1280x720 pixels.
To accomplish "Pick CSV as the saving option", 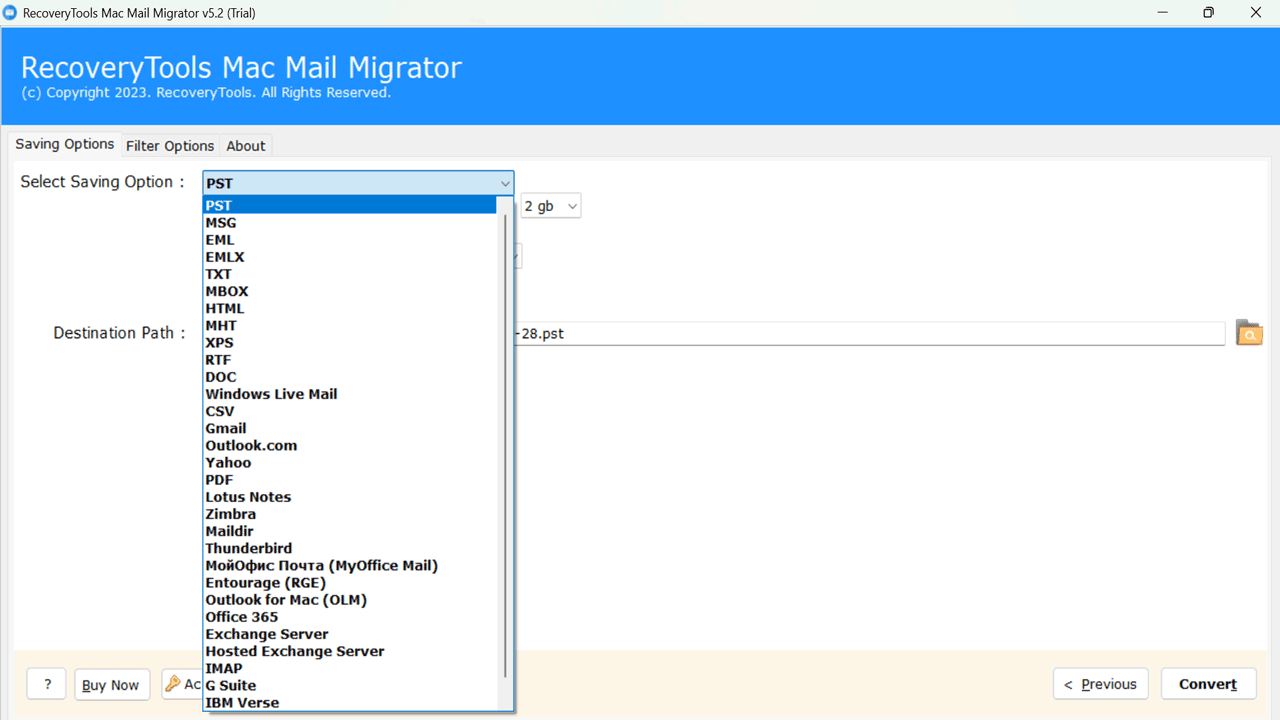I will tap(350, 411).
